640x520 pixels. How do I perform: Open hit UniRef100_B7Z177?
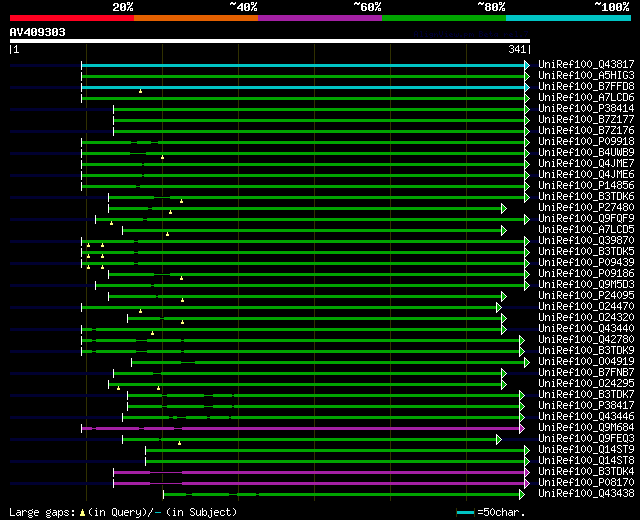pos(586,120)
